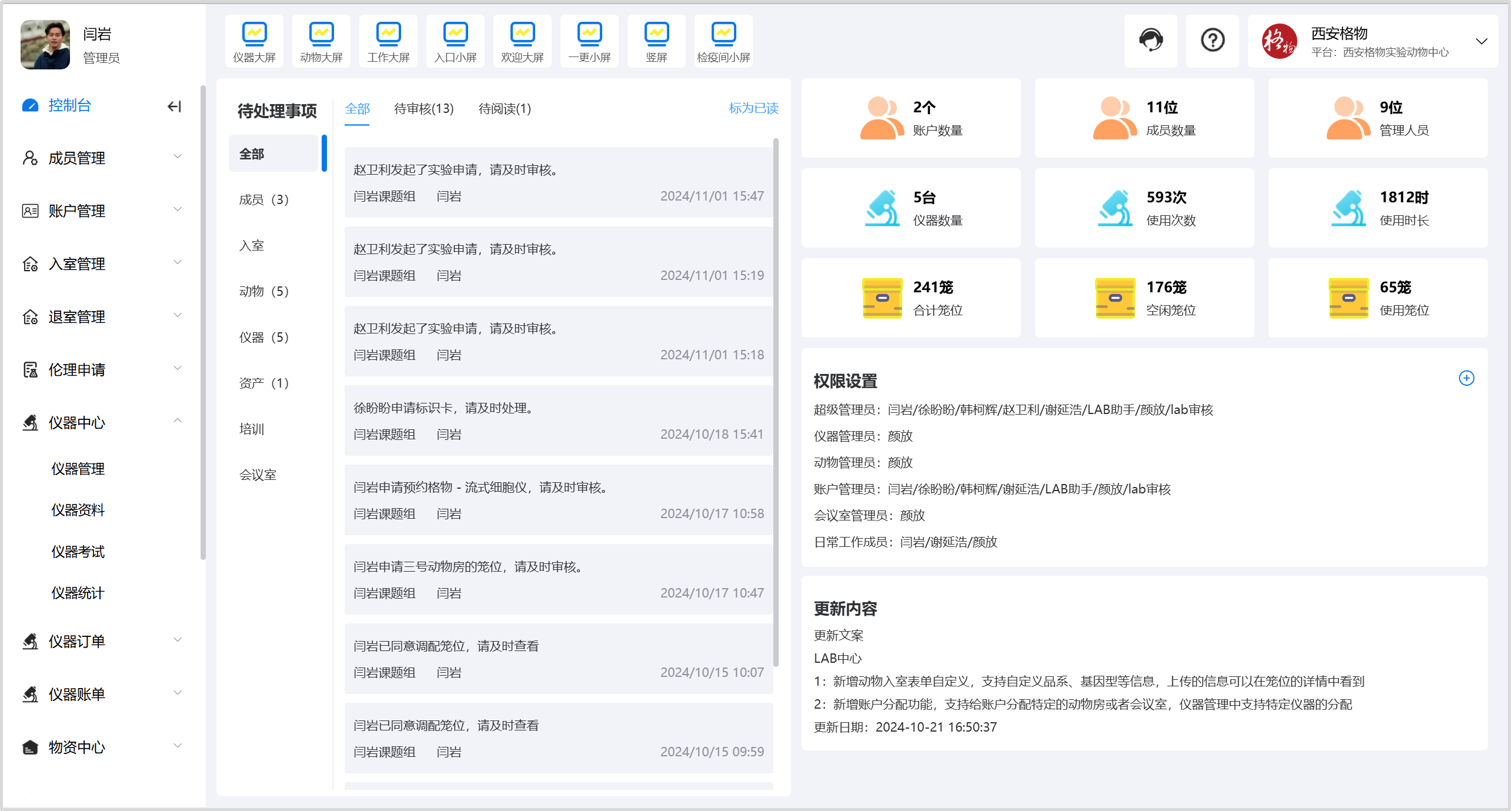Select 仪器管理 in the sidebar

(x=78, y=469)
